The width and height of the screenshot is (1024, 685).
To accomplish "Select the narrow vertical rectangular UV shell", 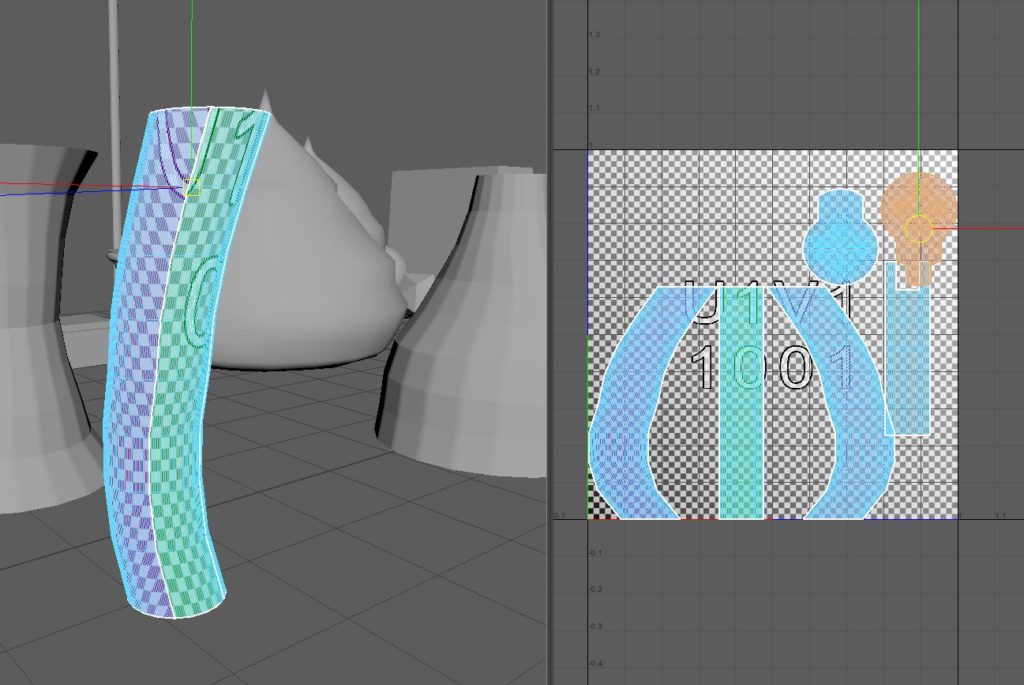I will coord(908,370).
